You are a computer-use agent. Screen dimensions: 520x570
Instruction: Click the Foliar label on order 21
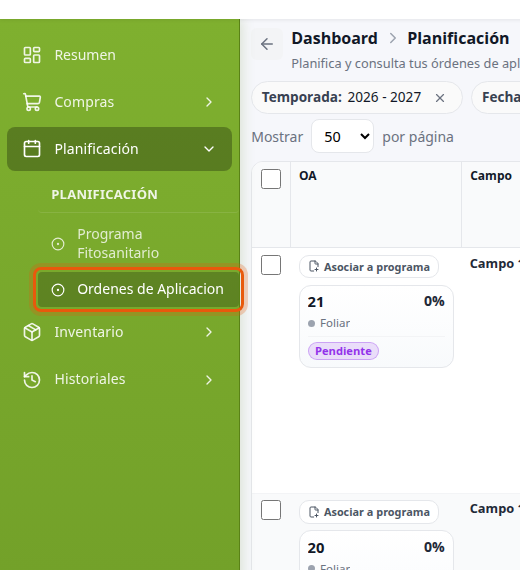click(335, 323)
